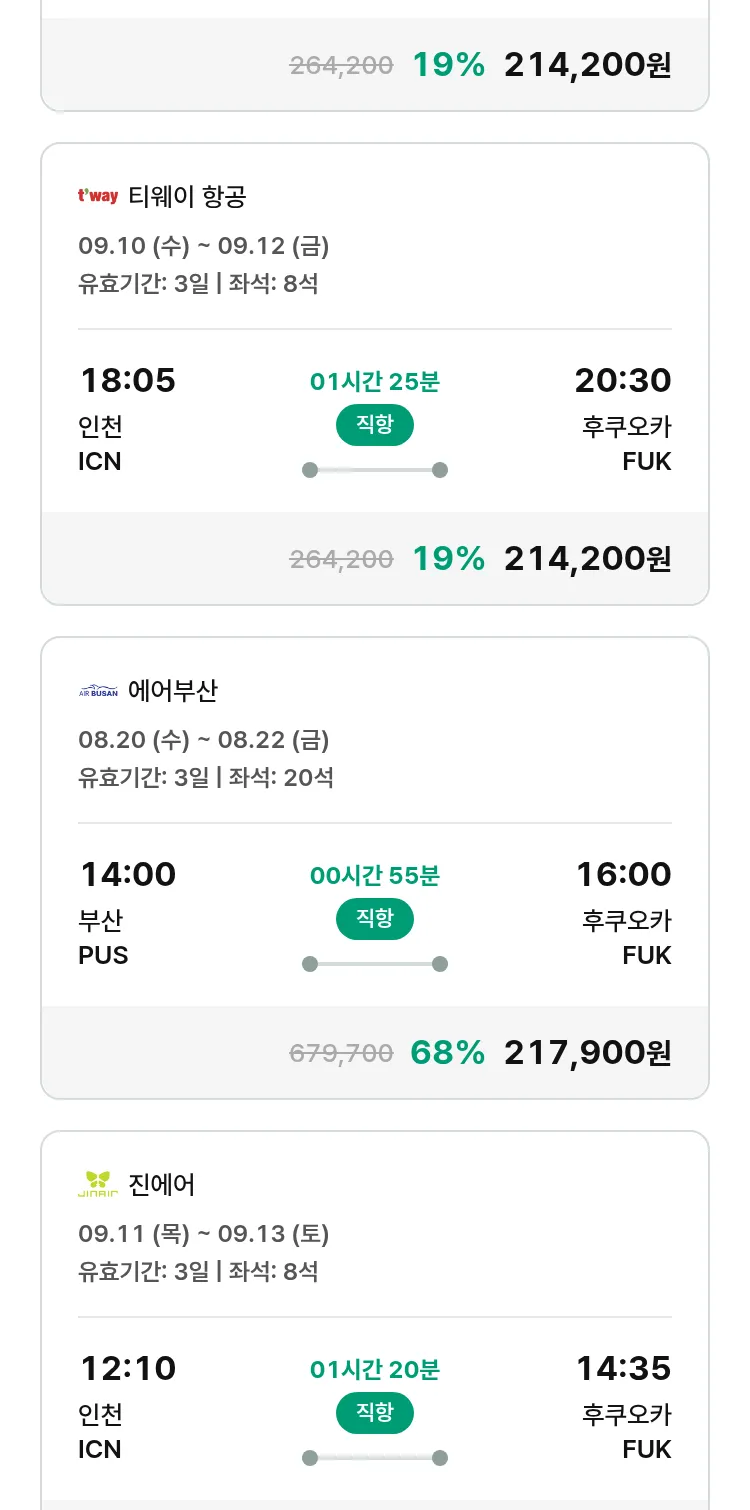Select the 08.20 (수) ~ 08.22 (금) date range
Screen dimensions: 750x1510
(x=204, y=740)
